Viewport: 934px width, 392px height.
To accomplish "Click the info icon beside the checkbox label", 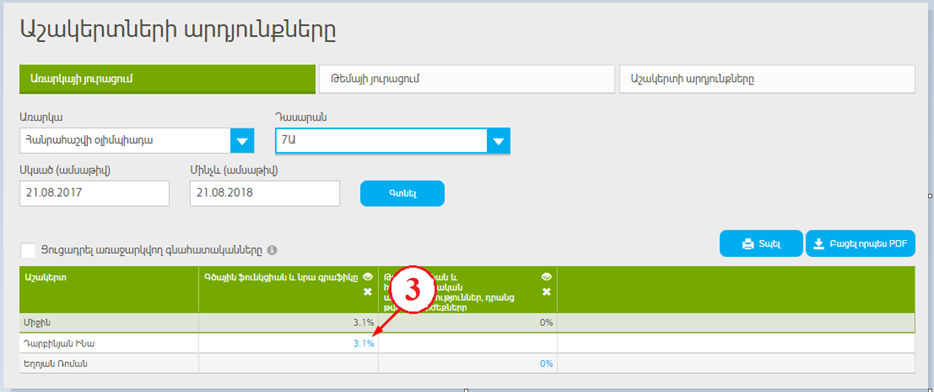I will pos(272,250).
